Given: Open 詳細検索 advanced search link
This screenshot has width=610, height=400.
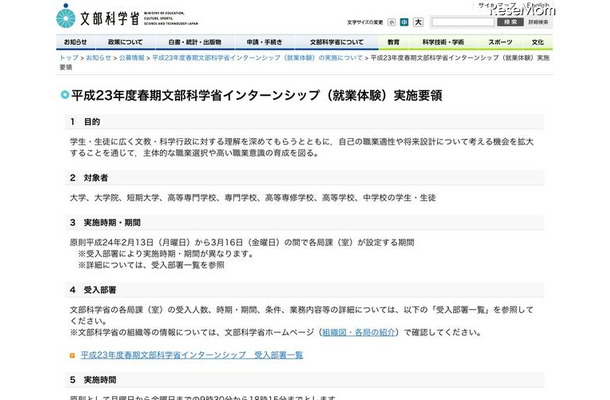Looking at the screenshot, I should [538, 22].
